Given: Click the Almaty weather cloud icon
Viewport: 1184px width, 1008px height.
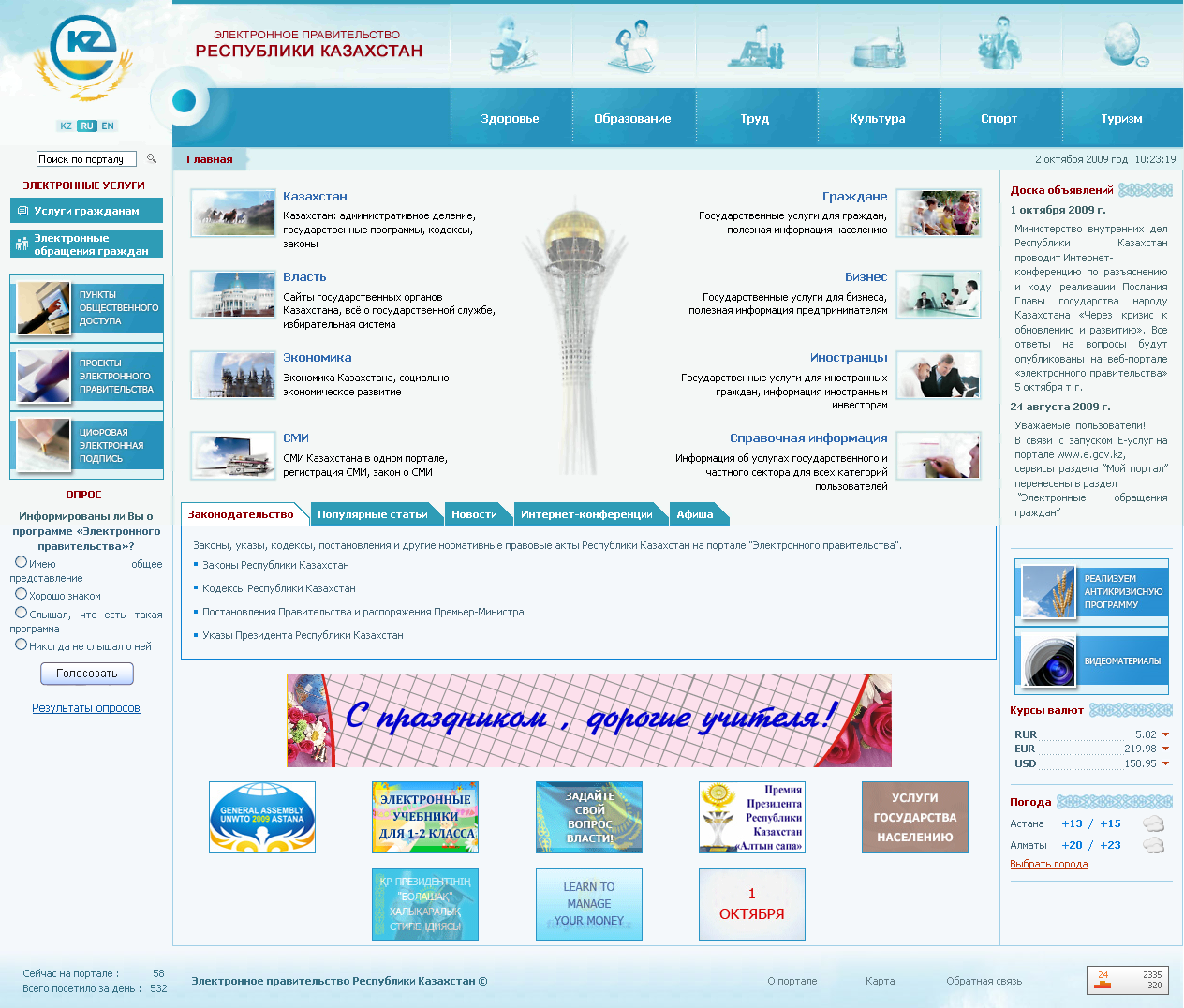Looking at the screenshot, I should coord(1153,845).
